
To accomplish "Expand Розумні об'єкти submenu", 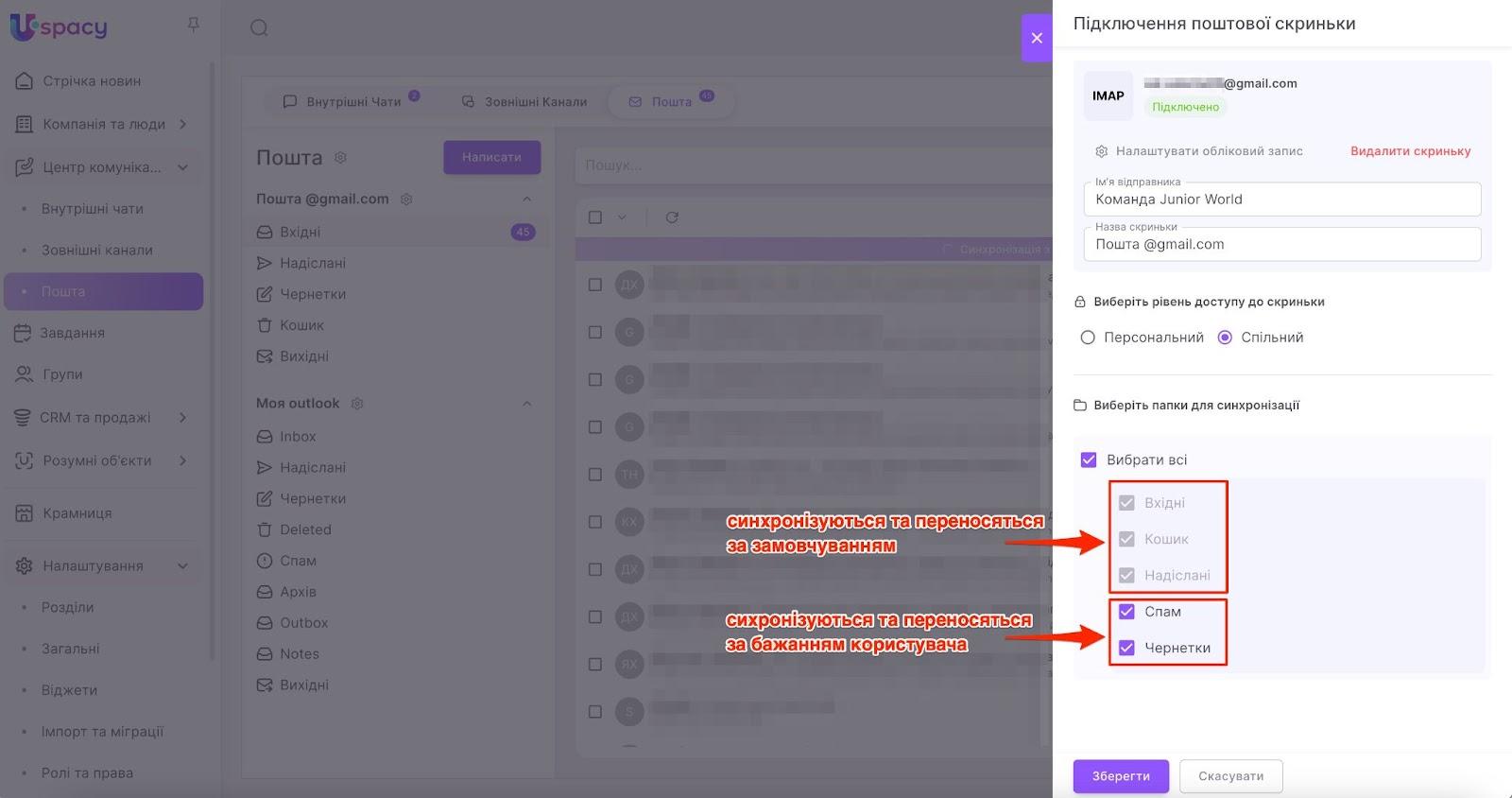I will [x=183, y=460].
